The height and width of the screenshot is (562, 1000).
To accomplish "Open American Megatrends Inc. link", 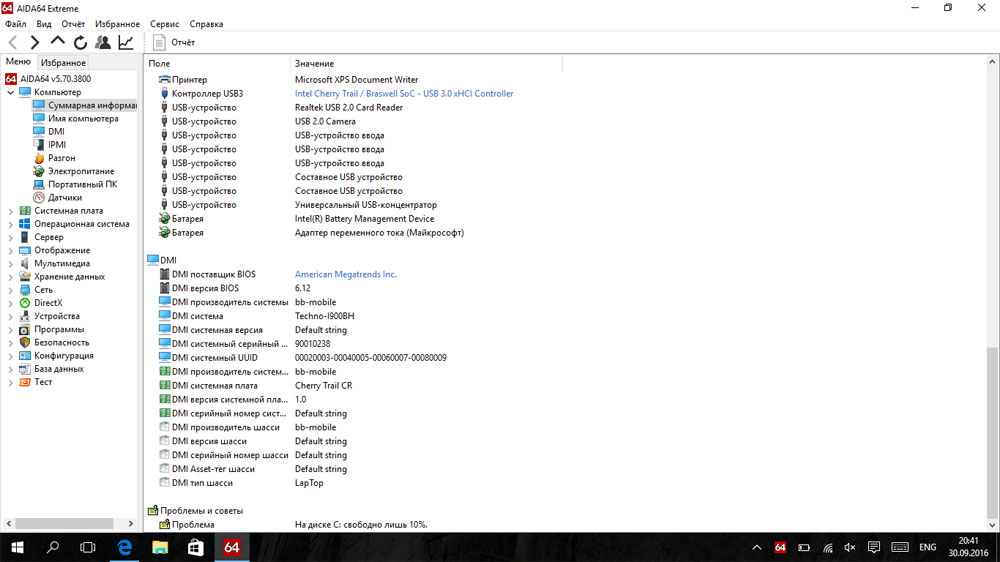I will click(x=346, y=274).
